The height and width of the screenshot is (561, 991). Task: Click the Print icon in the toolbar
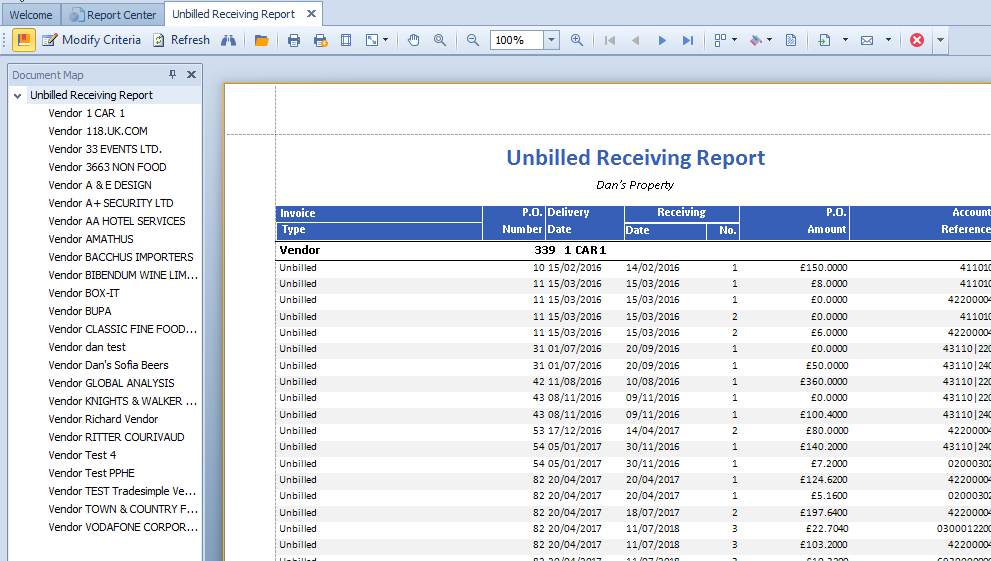click(294, 40)
